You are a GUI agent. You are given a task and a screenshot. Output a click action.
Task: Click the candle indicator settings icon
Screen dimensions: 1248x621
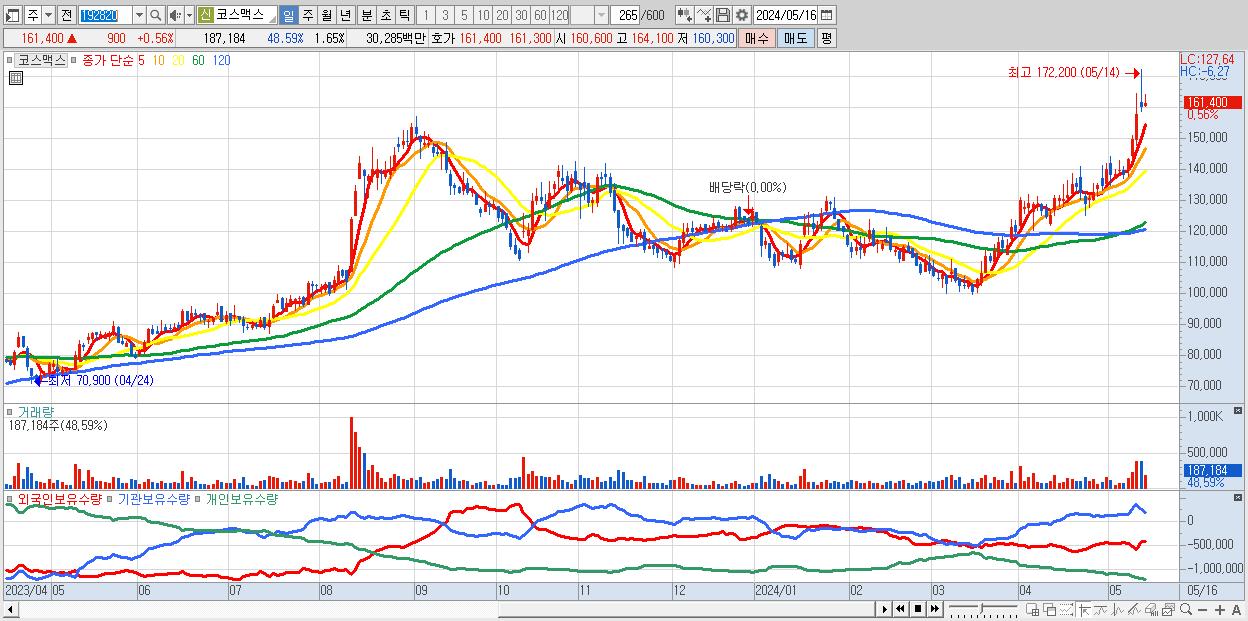tap(685, 16)
